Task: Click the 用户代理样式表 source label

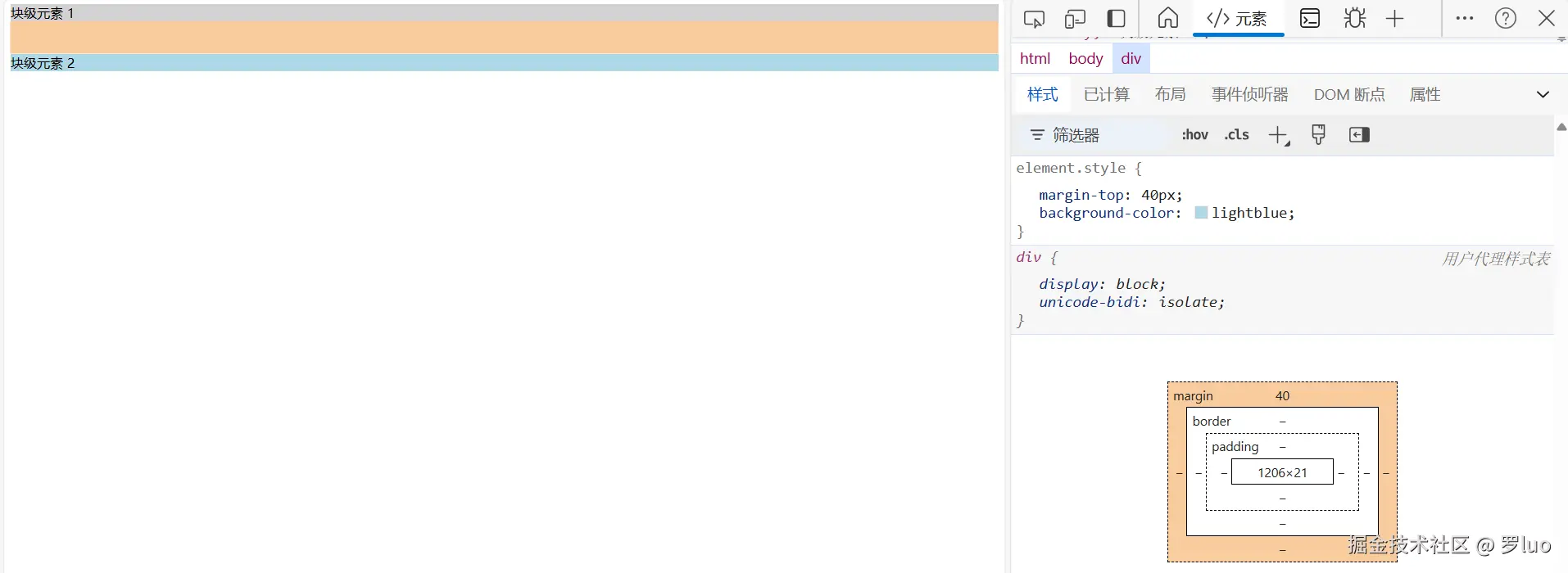Action: pos(1496,259)
